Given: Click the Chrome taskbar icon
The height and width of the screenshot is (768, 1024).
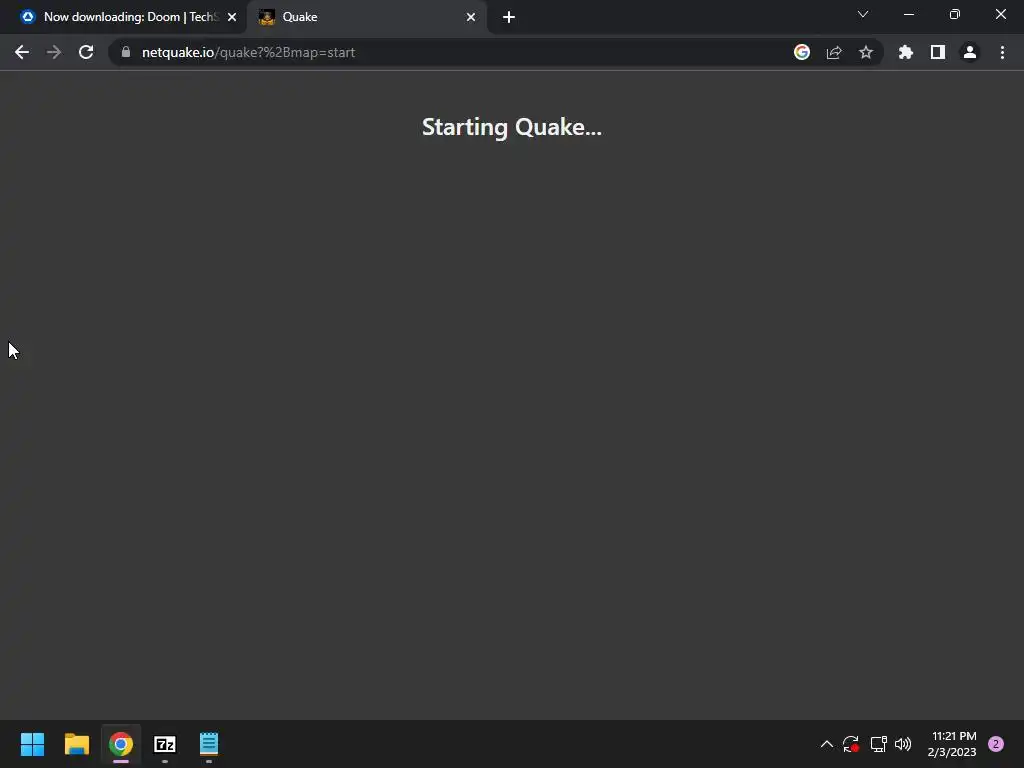Looking at the screenshot, I should tap(121, 744).
